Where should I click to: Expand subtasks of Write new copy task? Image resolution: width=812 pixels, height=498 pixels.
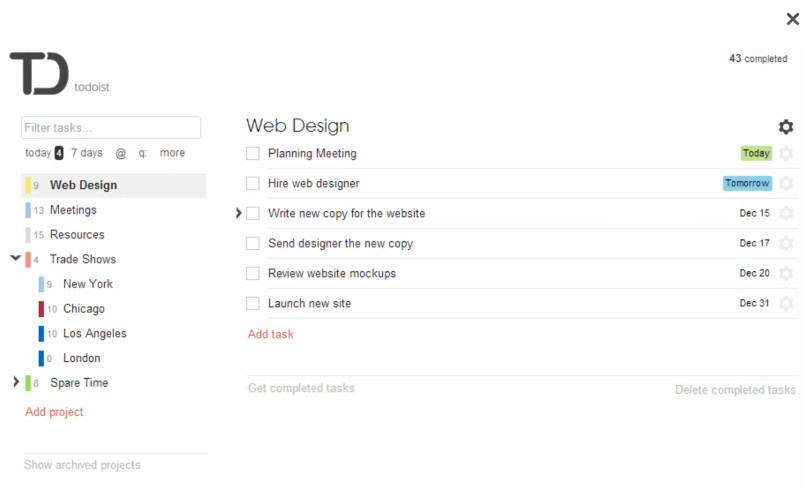point(239,213)
